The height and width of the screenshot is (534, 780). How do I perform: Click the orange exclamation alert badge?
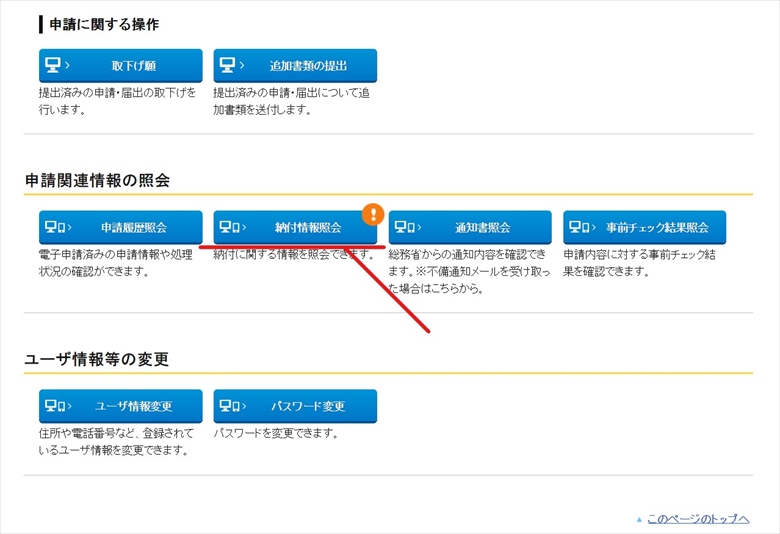(x=373, y=214)
